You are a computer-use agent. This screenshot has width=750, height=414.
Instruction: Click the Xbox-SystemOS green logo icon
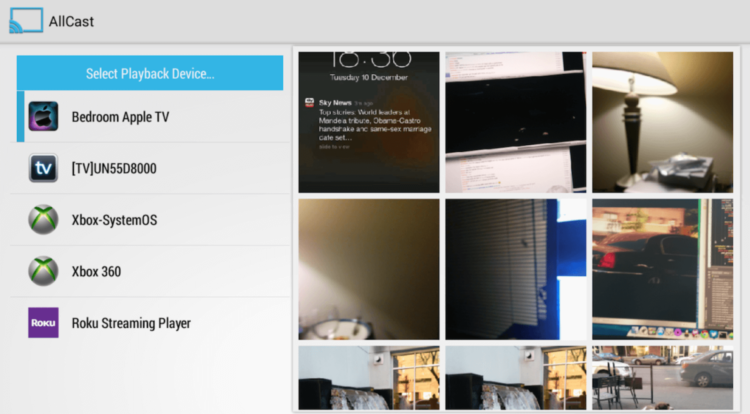point(43,220)
